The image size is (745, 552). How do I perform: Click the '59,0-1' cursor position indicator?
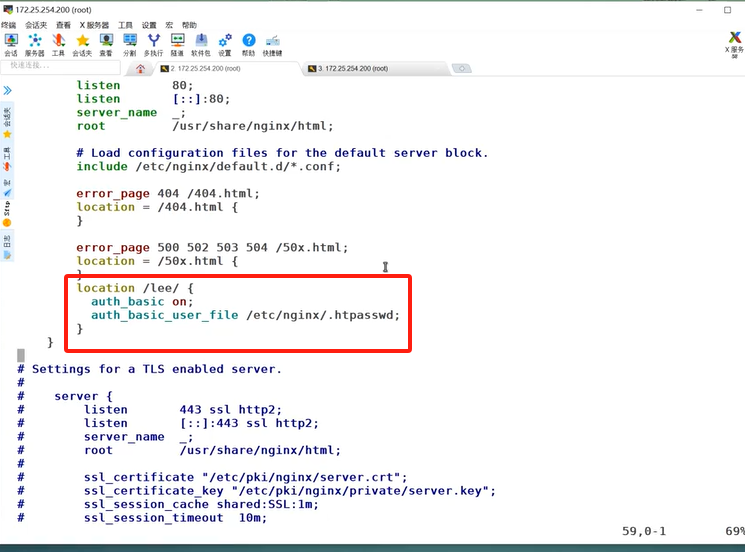[x=644, y=531]
